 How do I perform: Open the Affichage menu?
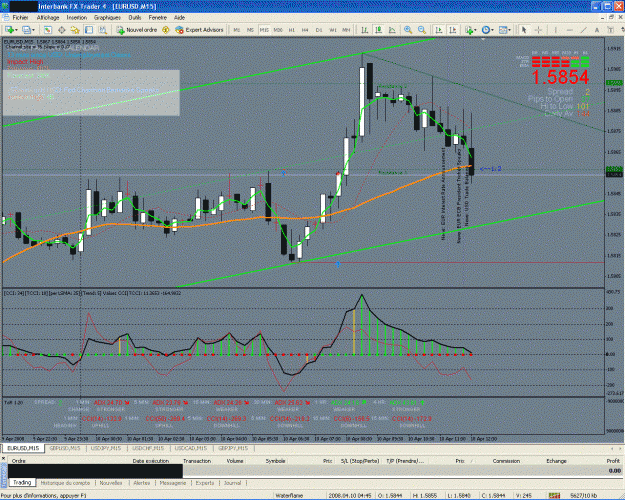48,18
